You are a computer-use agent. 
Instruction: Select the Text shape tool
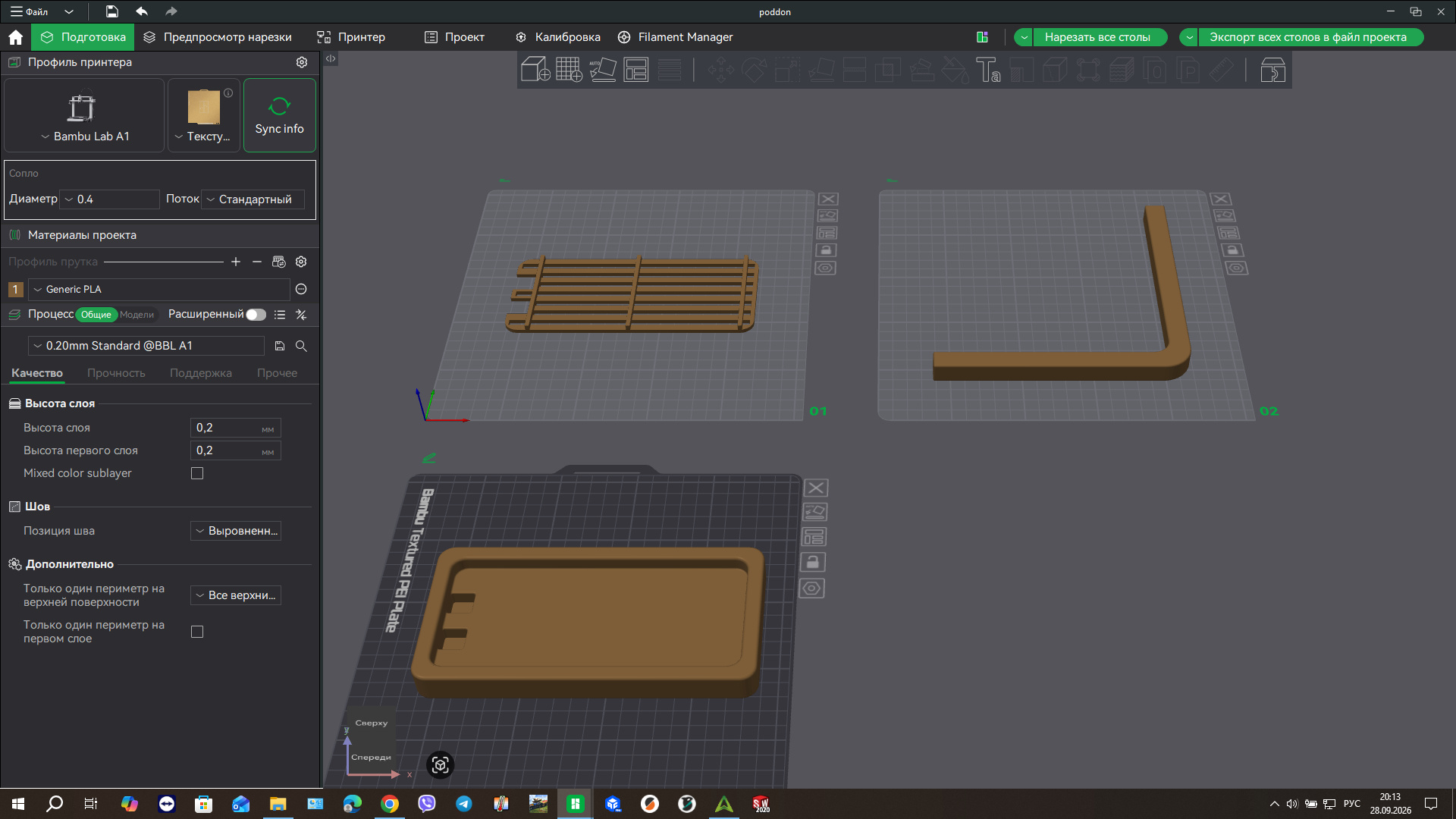pyautogui.click(x=988, y=70)
